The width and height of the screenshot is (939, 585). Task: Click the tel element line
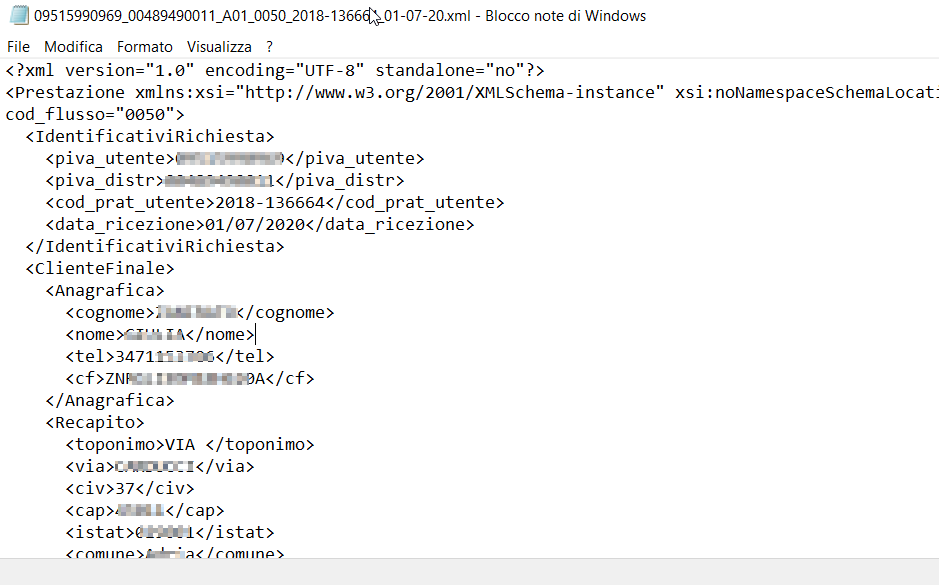pos(170,357)
